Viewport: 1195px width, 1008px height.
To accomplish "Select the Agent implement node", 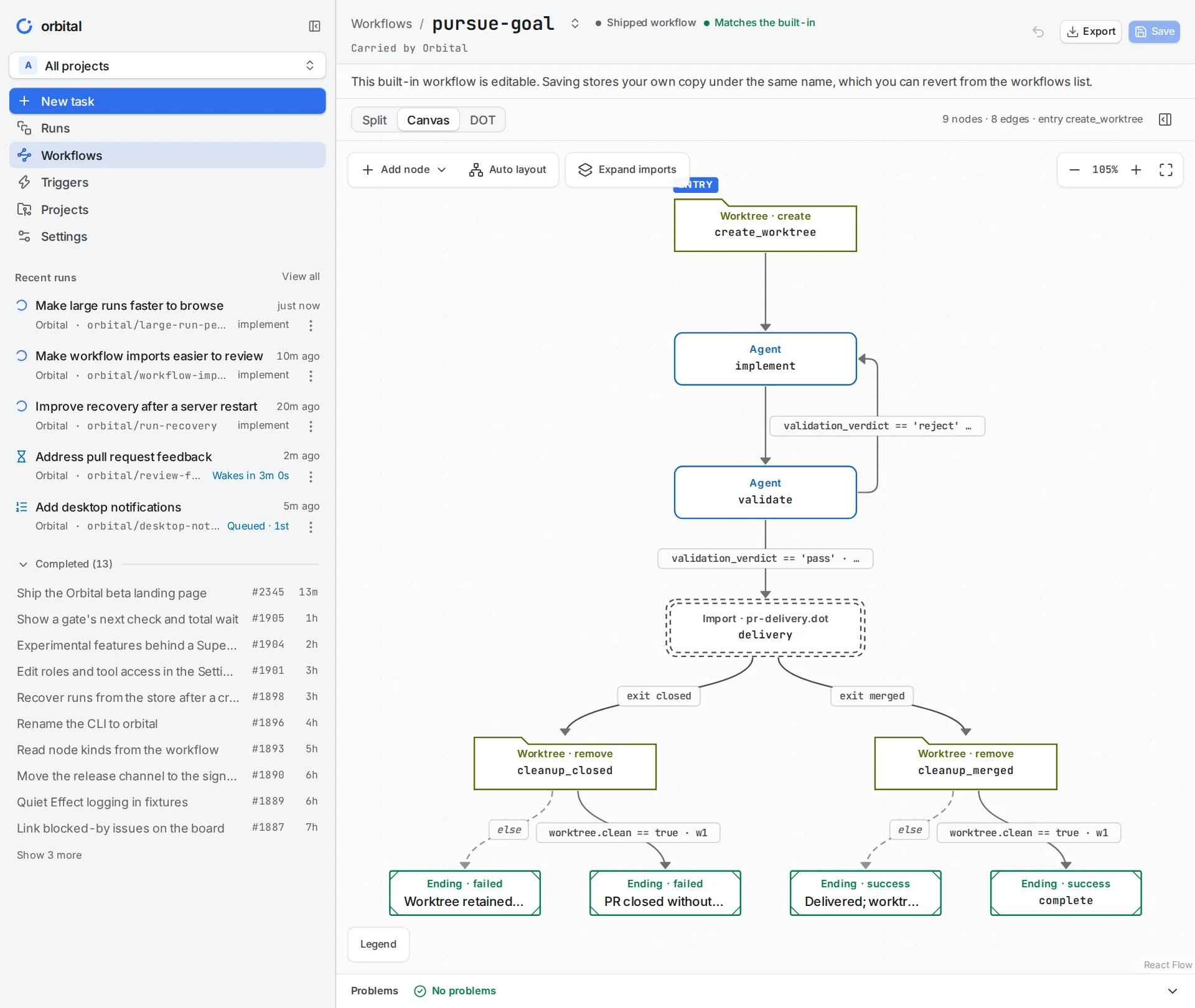I will coord(766,359).
